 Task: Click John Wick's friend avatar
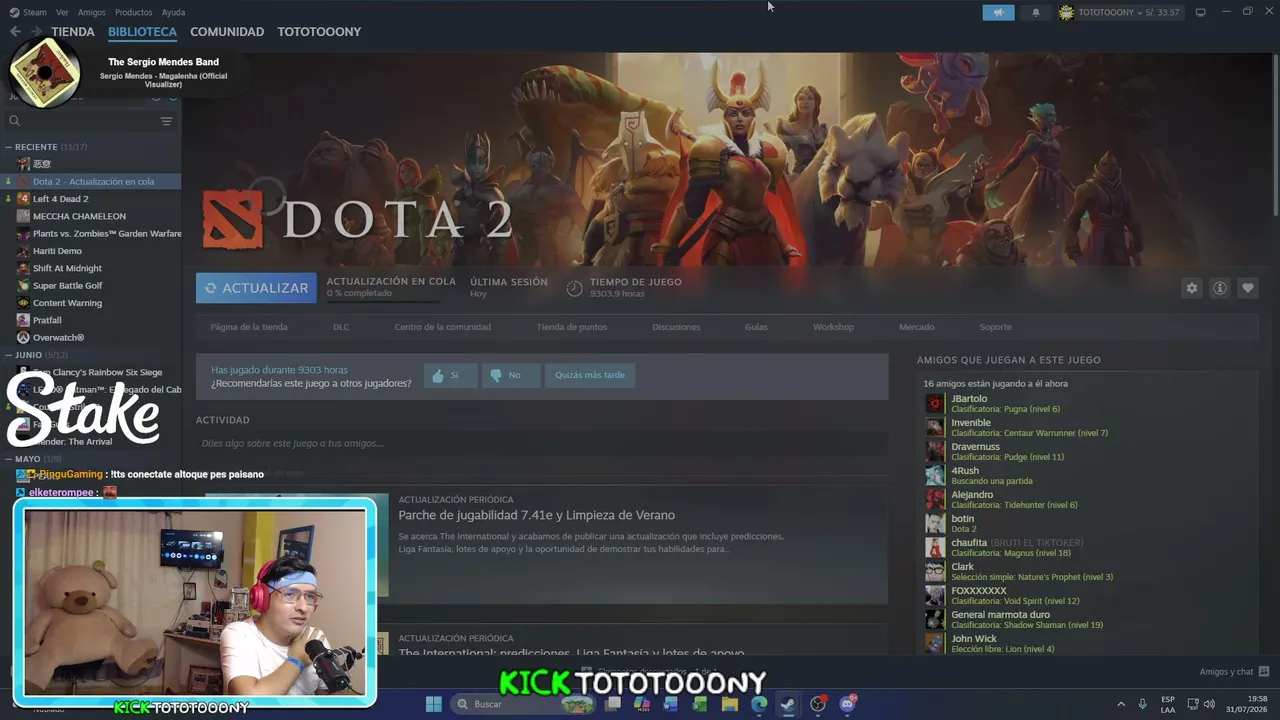[x=935, y=643]
